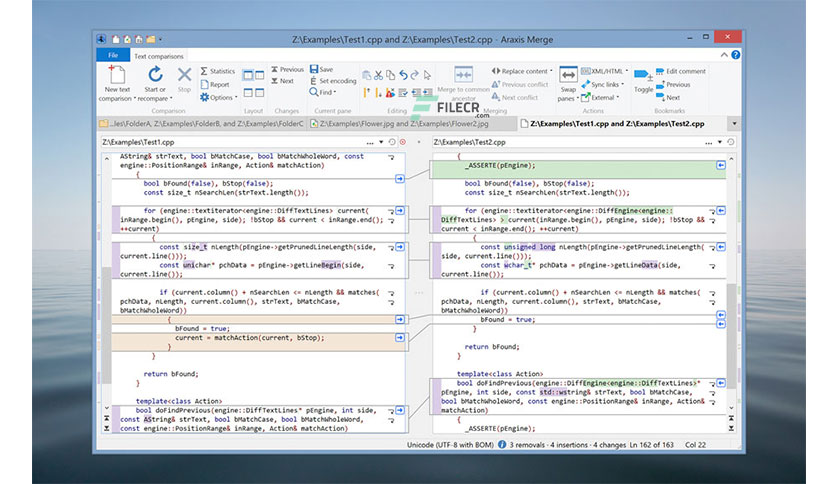
Task: Click the mouse pointer select icon
Action: tap(427, 75)
